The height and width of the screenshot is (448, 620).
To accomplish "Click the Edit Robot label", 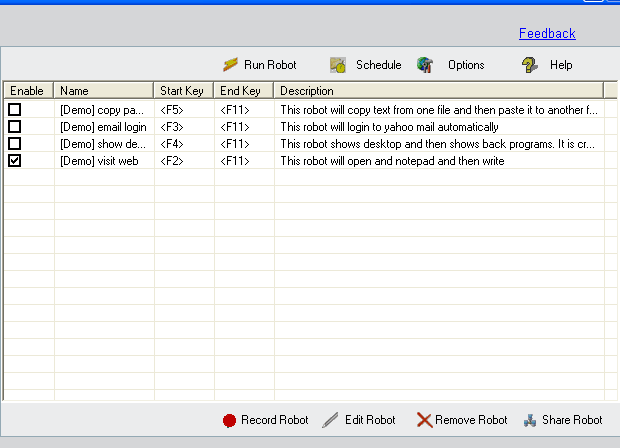I will [370, 420].
